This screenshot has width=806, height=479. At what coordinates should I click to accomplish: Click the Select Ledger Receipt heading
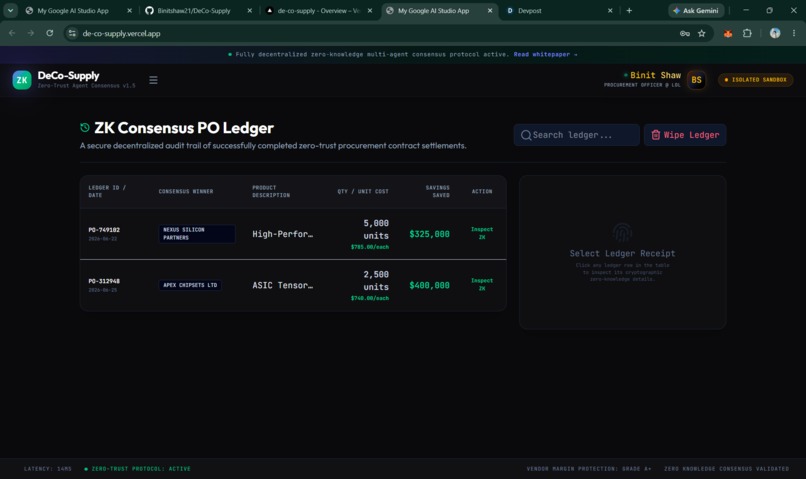[x=622, y=253]
